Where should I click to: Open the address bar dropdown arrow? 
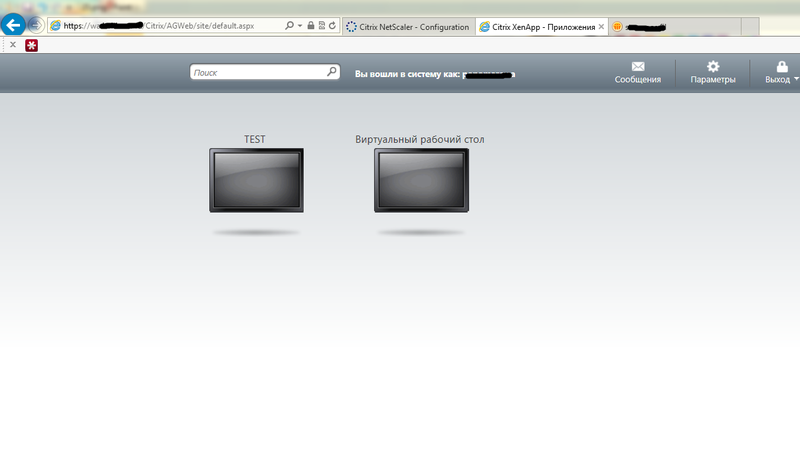(300, 26)
